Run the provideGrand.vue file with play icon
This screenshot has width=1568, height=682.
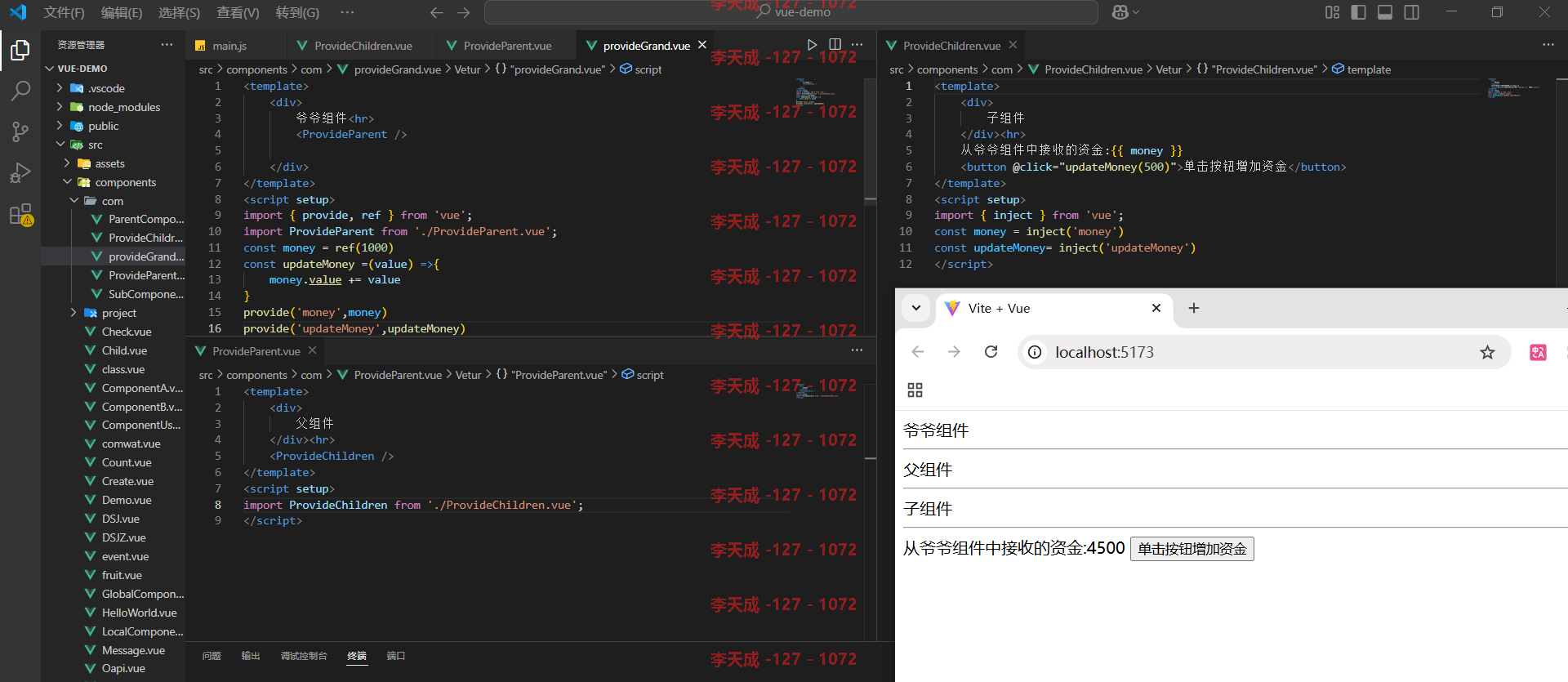812,45
